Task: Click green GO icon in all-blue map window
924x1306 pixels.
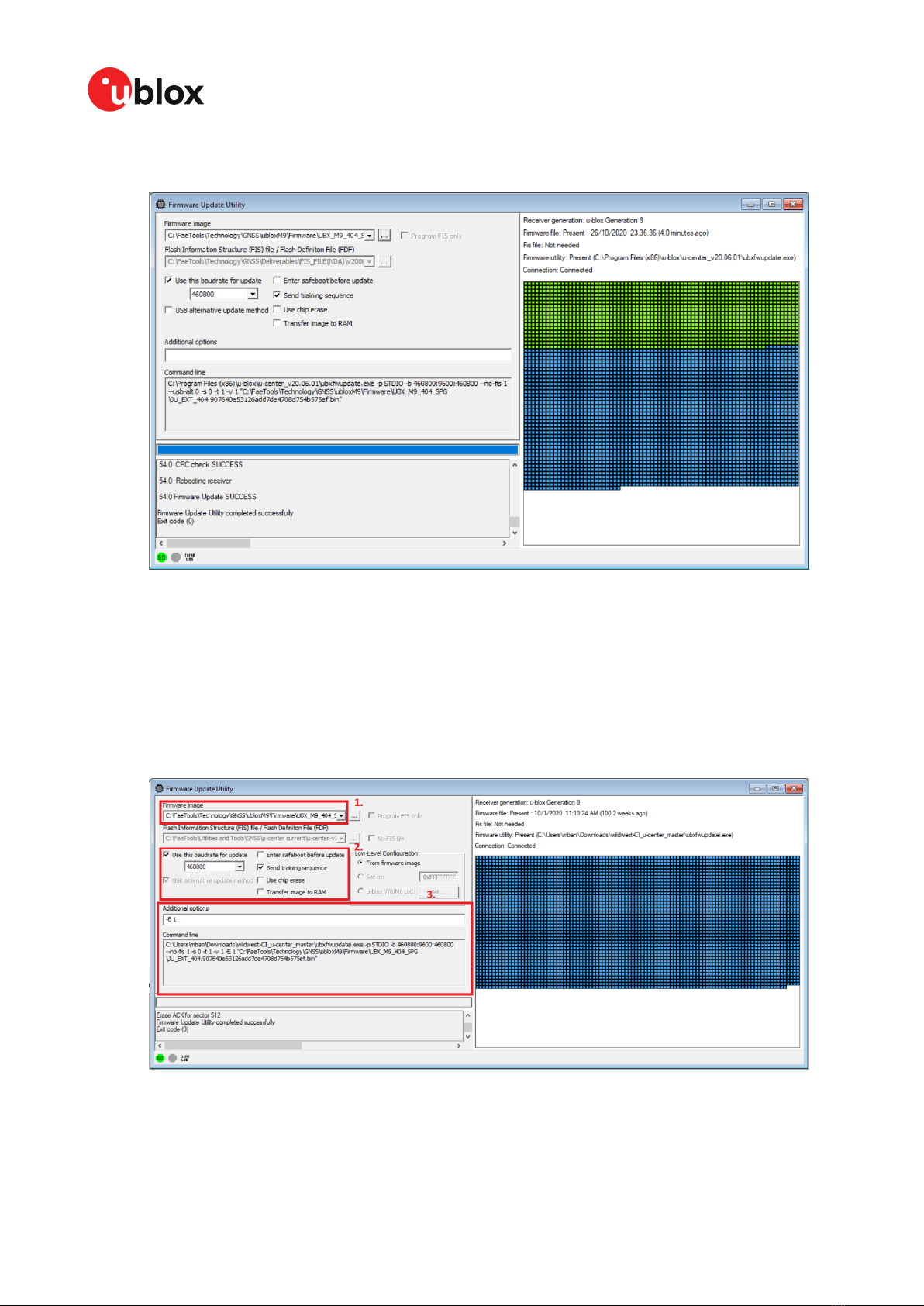Action: pyautogui.click(x=160, y=1058)
